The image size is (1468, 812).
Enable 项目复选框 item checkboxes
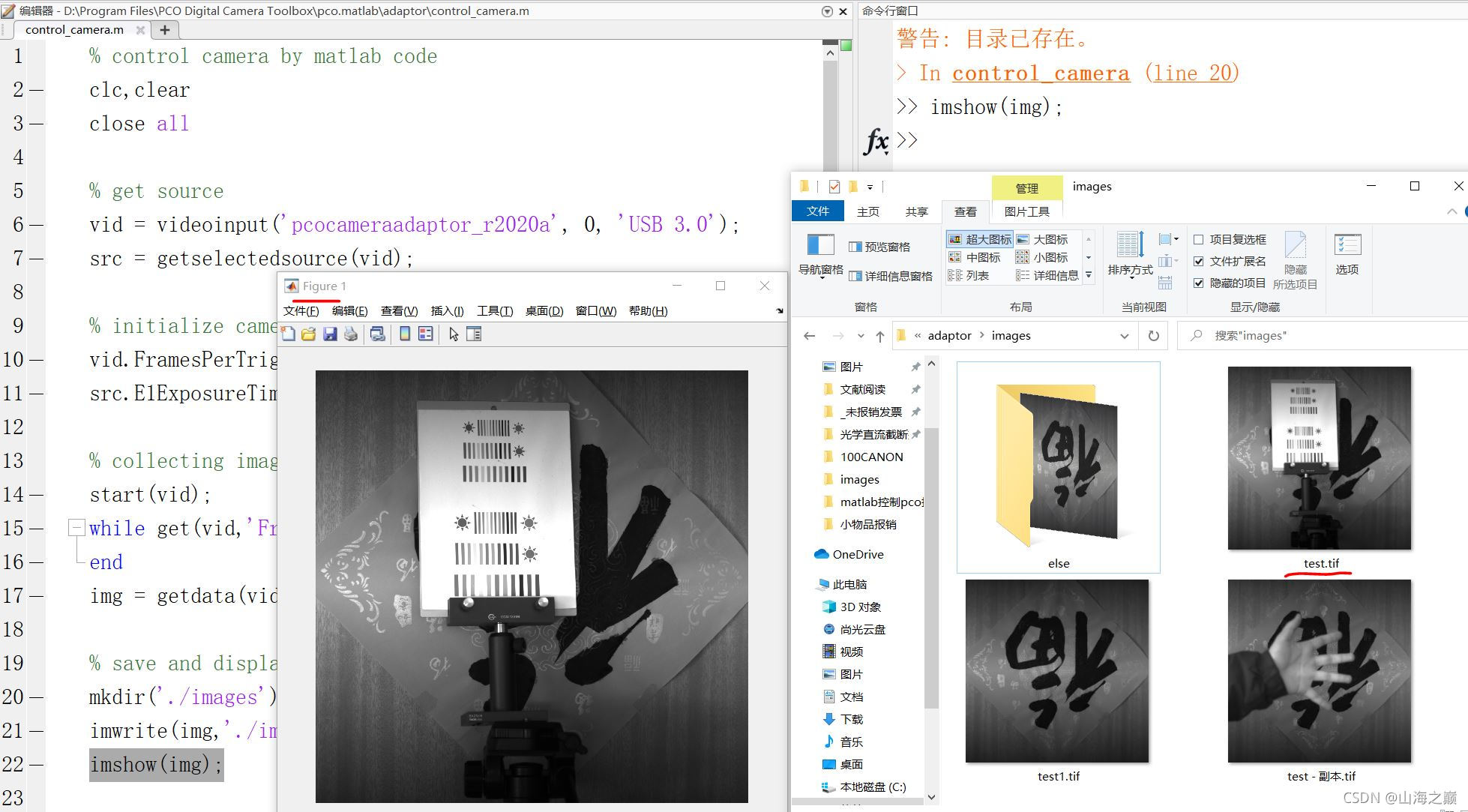1198,238
